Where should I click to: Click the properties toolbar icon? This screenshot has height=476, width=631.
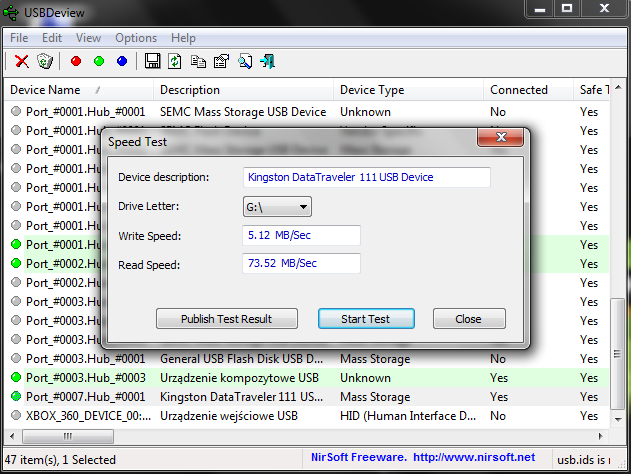coord(221,62)
